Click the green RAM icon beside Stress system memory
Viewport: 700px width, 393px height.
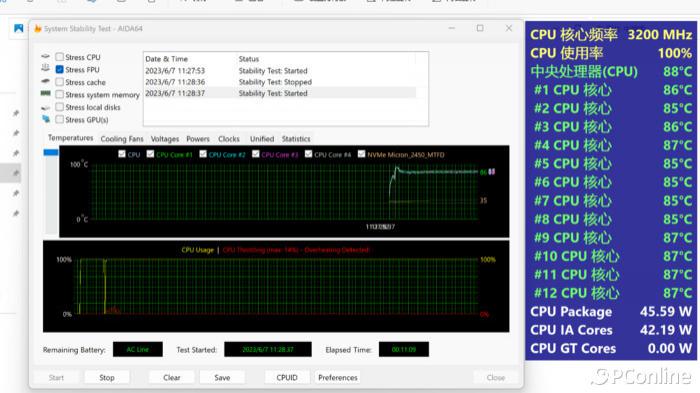click(x=46, y=93)
